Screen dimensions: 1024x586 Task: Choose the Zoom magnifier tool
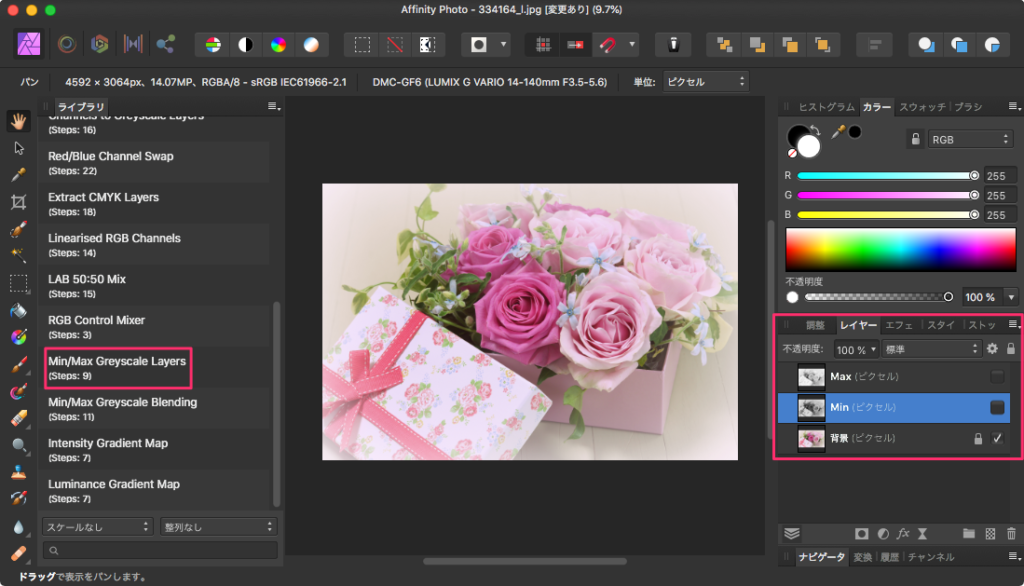(18, 445)
